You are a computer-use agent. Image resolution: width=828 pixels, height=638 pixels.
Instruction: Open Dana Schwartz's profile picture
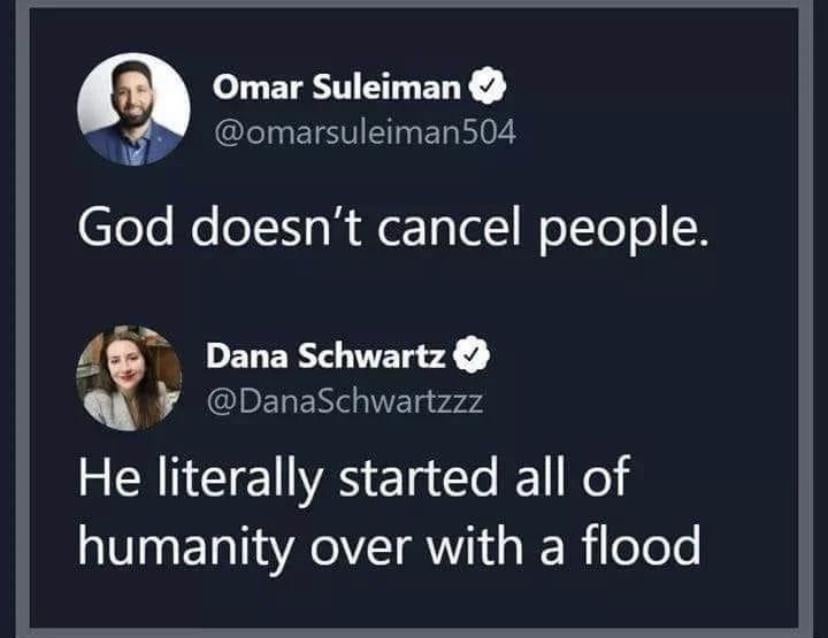coord(130,378)
